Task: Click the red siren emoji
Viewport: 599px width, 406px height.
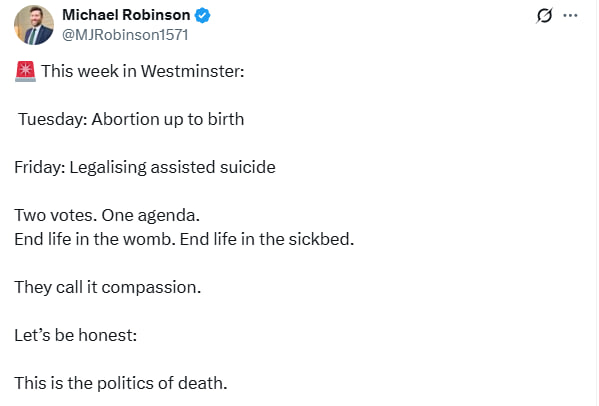Action: [26, 71]
